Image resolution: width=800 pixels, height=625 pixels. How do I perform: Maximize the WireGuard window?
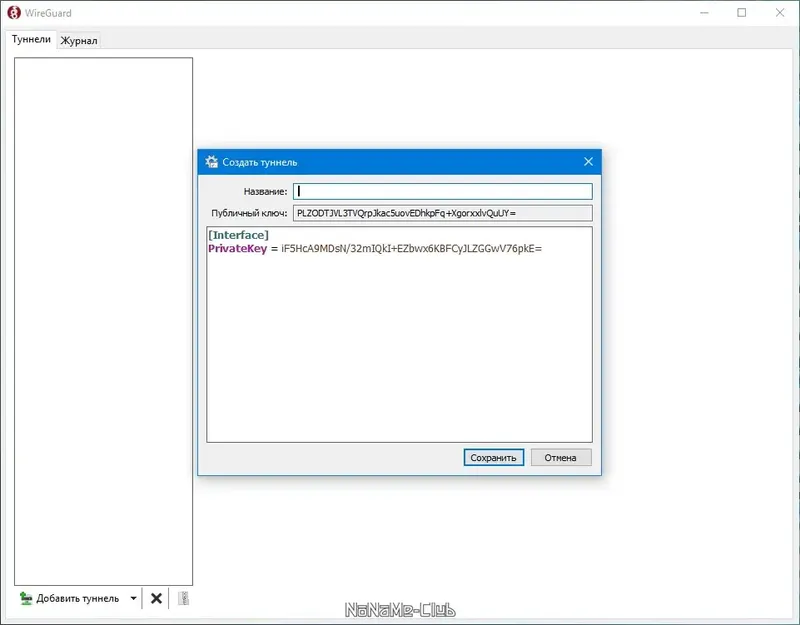(x=742, y=13)
